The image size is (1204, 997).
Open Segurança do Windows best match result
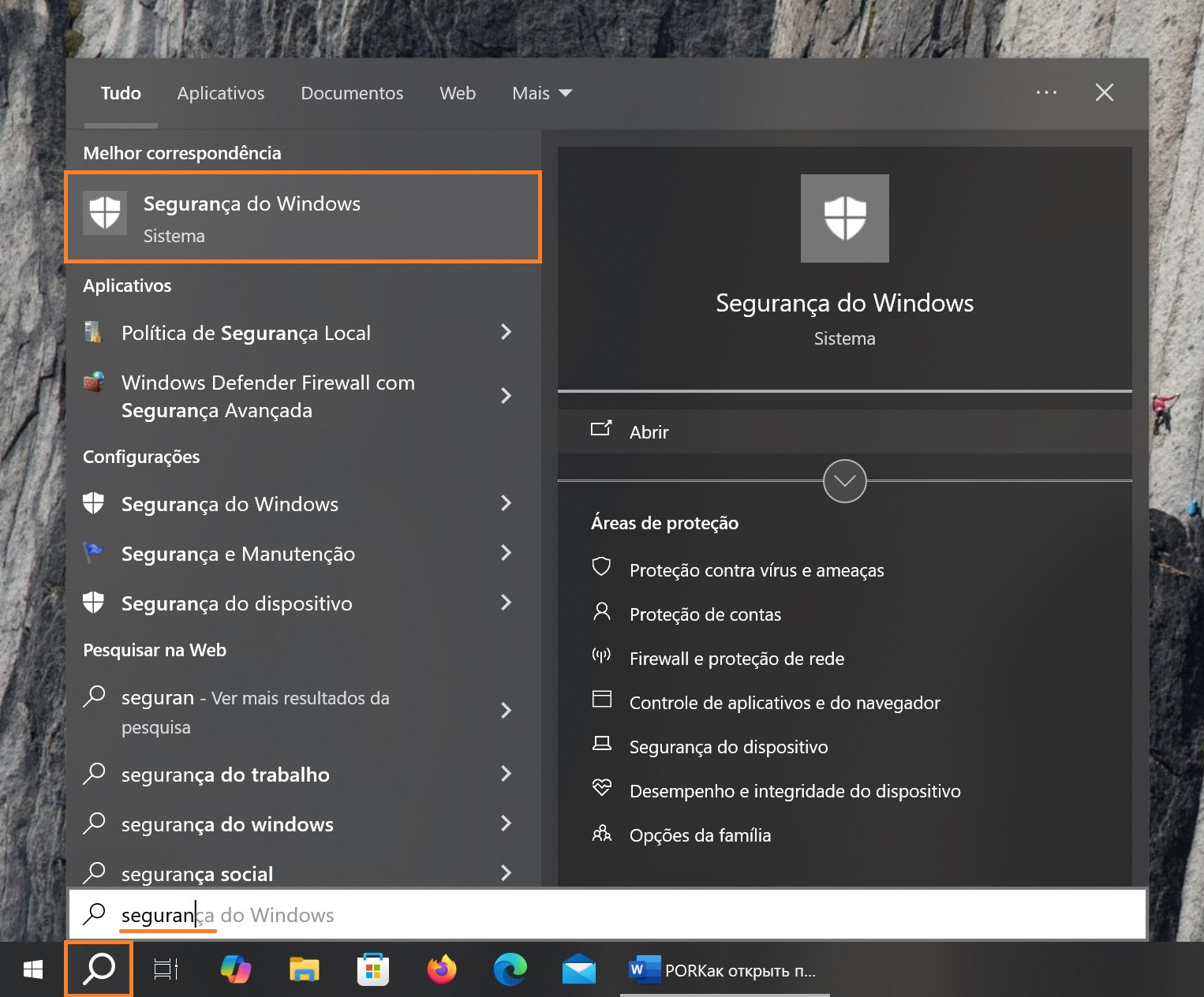click(x=303, y=217)
